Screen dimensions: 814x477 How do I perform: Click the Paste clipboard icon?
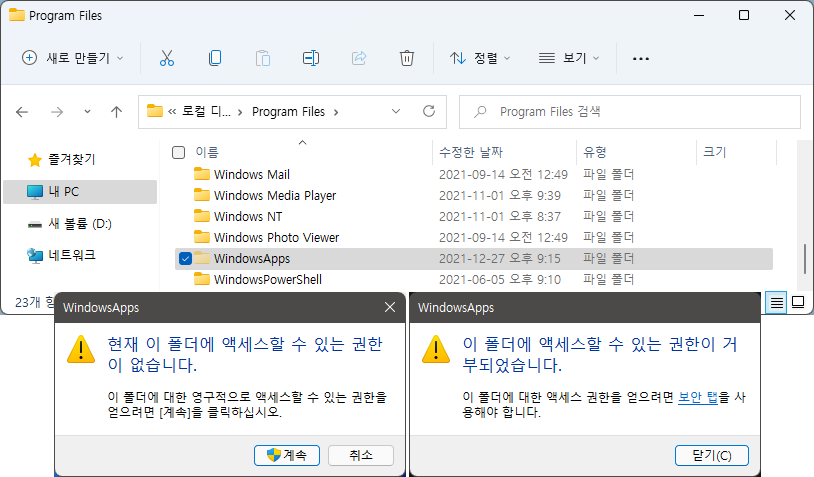coord(263,58)
